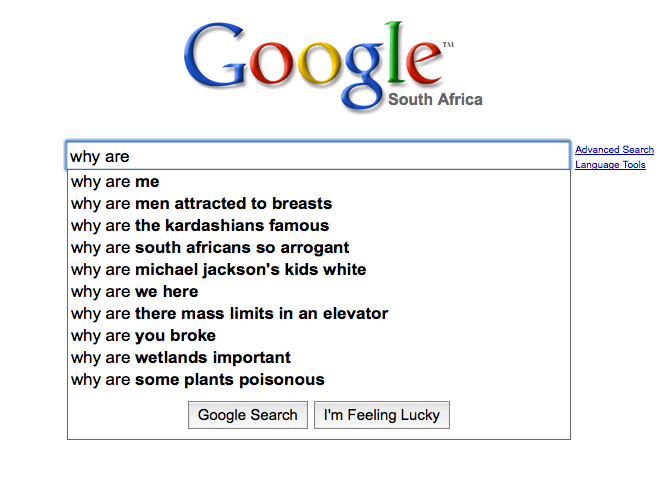Click the trademark symbol beside the logo
Image resolution: width=667 pixels, height=478 pixels.
[x=447, y=45]
